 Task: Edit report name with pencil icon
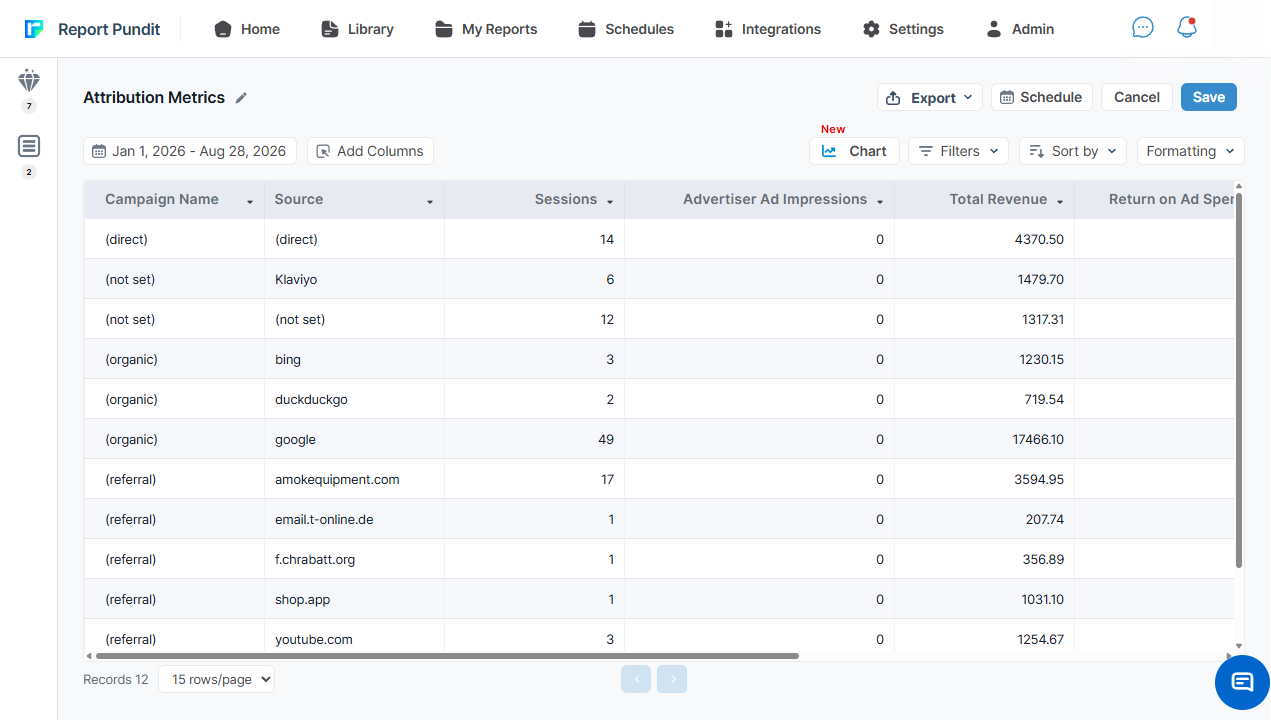241,98
